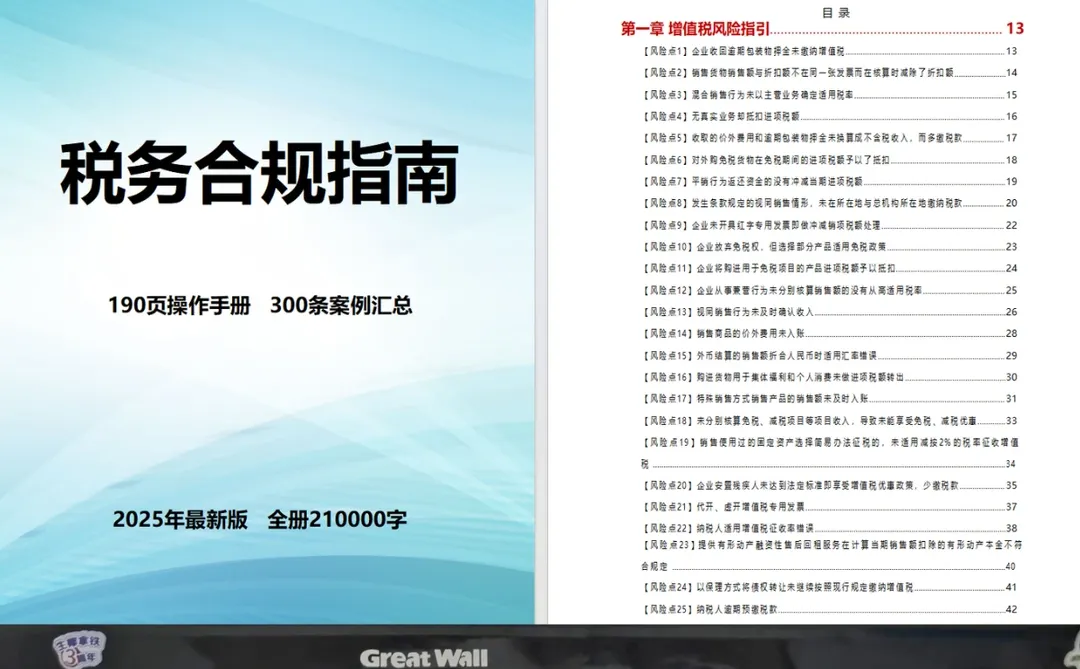Screen dimensions: 1080x669
Task: Open TOC entry 风险点18 未分别核算免税减税项目
Action: 829,420
